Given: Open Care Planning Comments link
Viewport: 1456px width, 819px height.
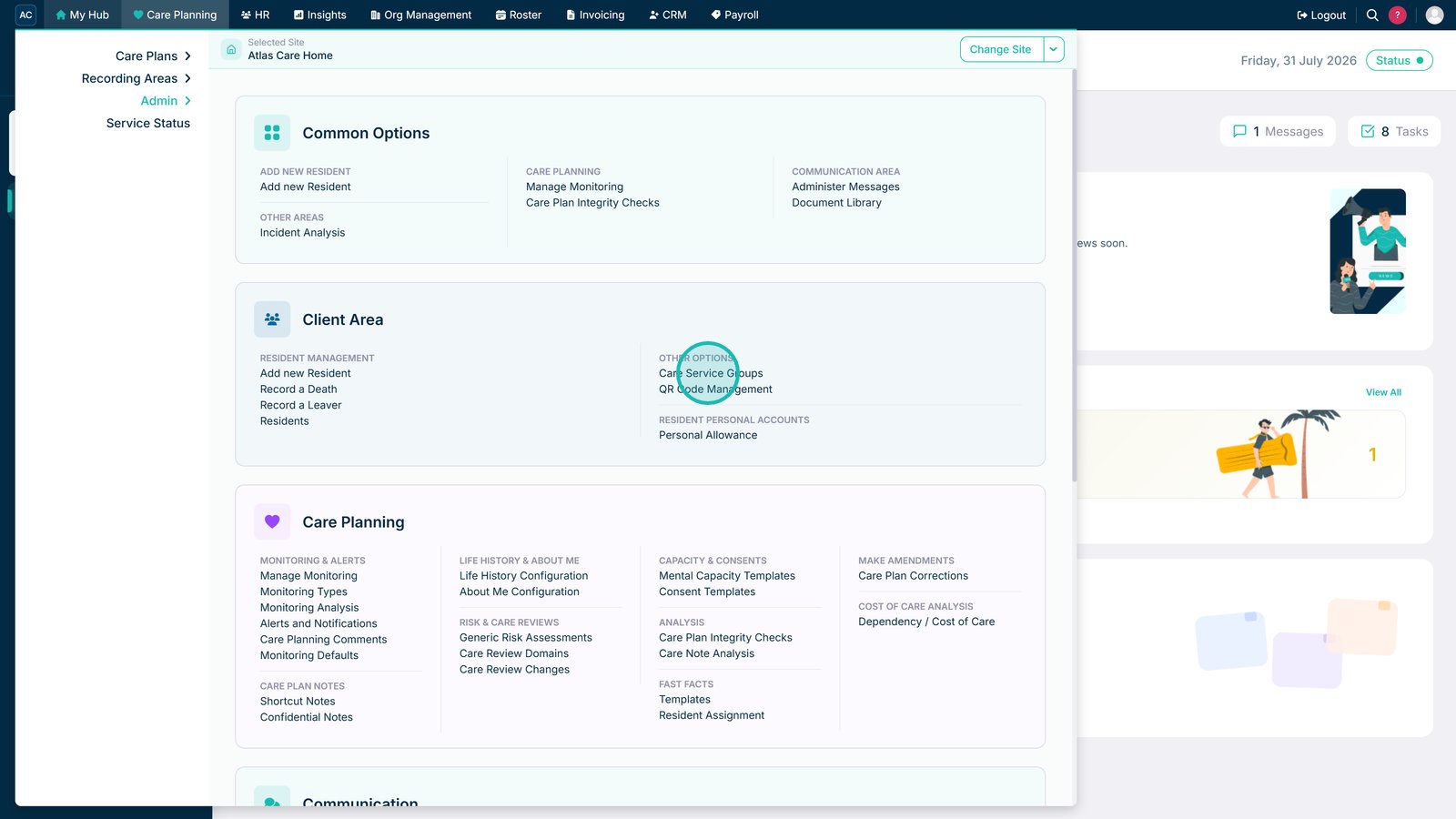Looking at the screenshot, I should point(323,640).
